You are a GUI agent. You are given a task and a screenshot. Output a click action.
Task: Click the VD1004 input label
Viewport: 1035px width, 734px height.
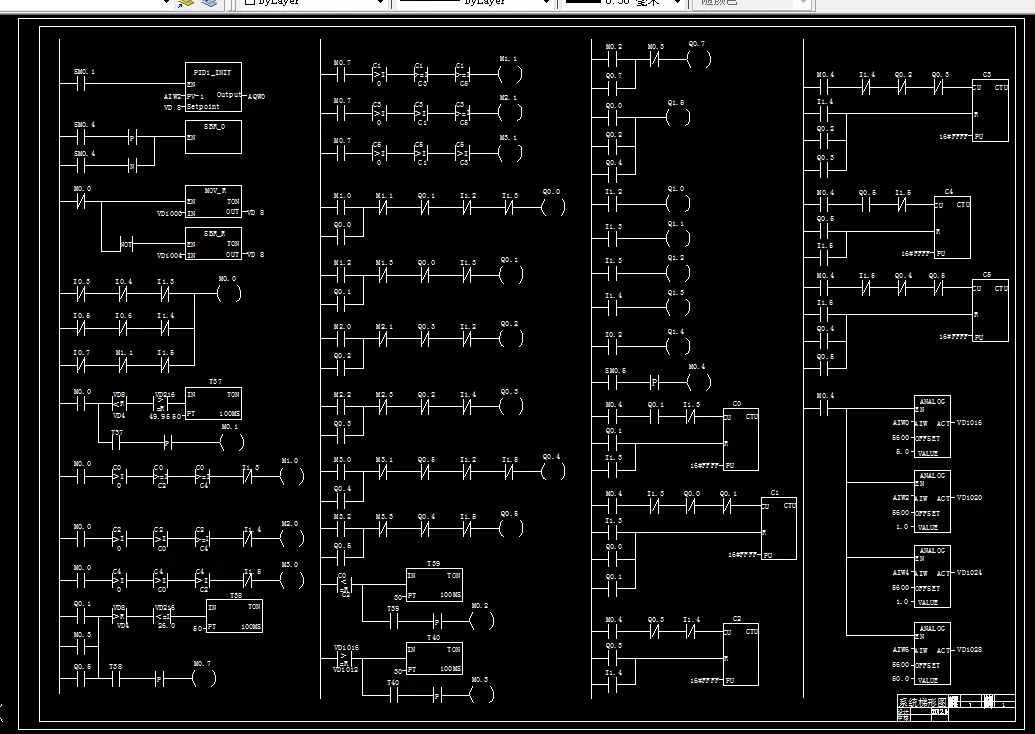[168, 255]
